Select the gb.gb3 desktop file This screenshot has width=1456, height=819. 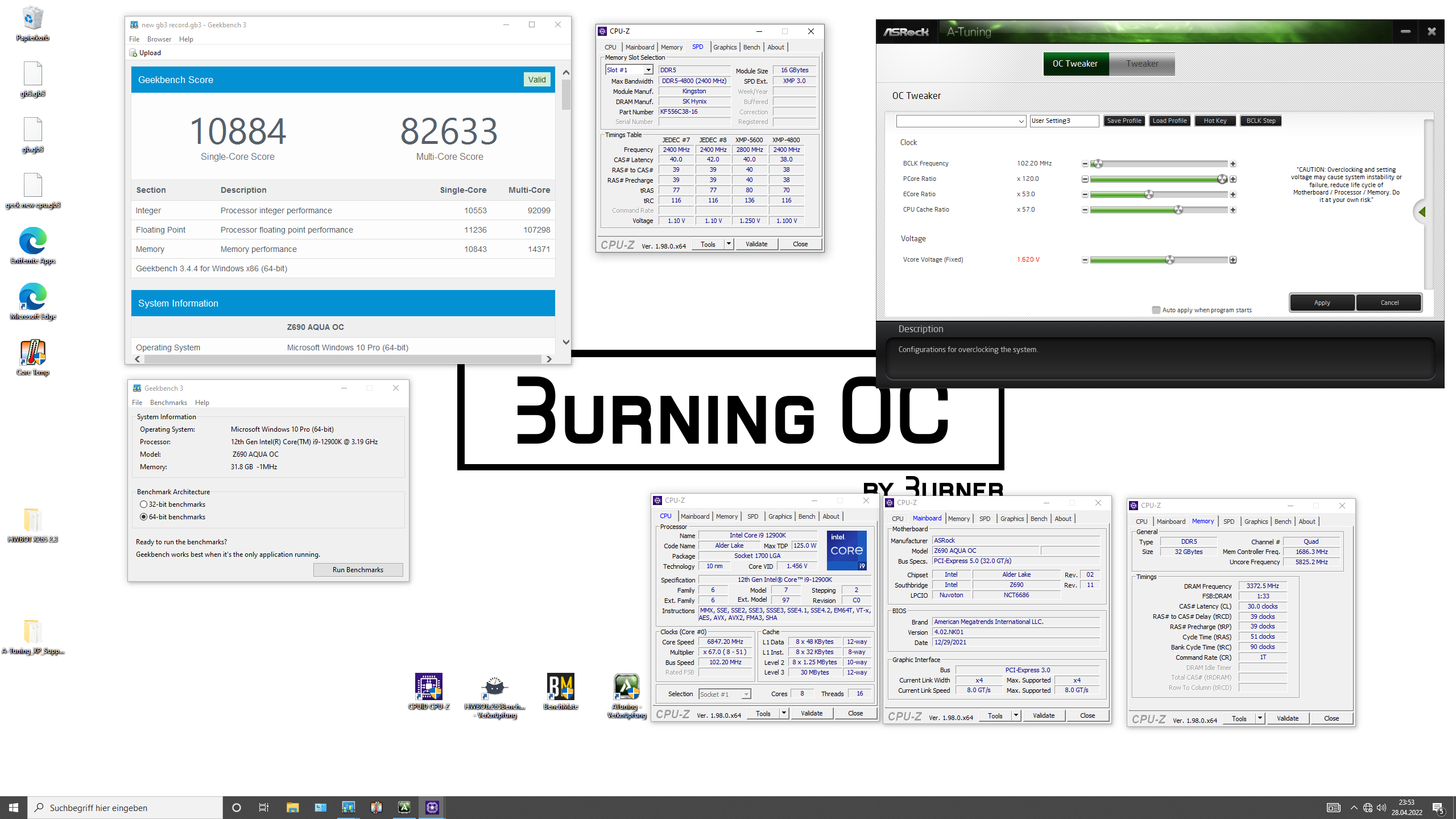coord(32,135)
